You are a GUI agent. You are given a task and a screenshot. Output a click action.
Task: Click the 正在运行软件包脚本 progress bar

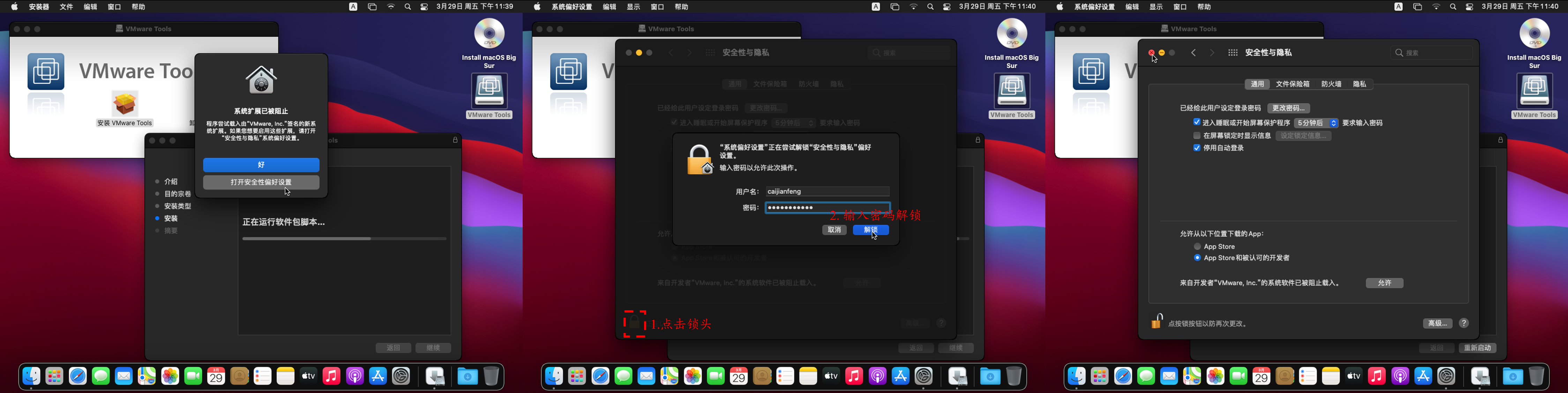coord(344,239)
